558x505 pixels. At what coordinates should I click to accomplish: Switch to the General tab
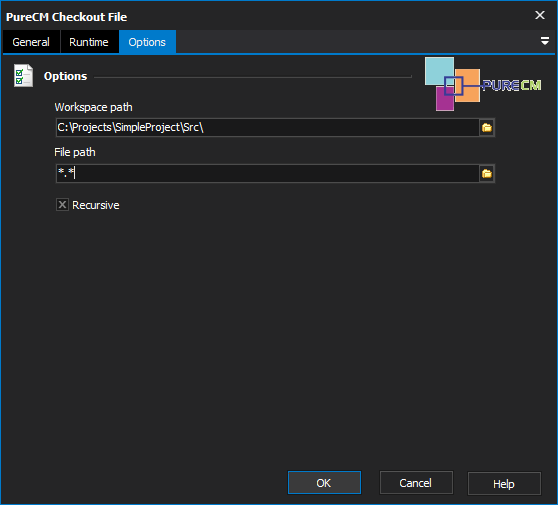31,42
